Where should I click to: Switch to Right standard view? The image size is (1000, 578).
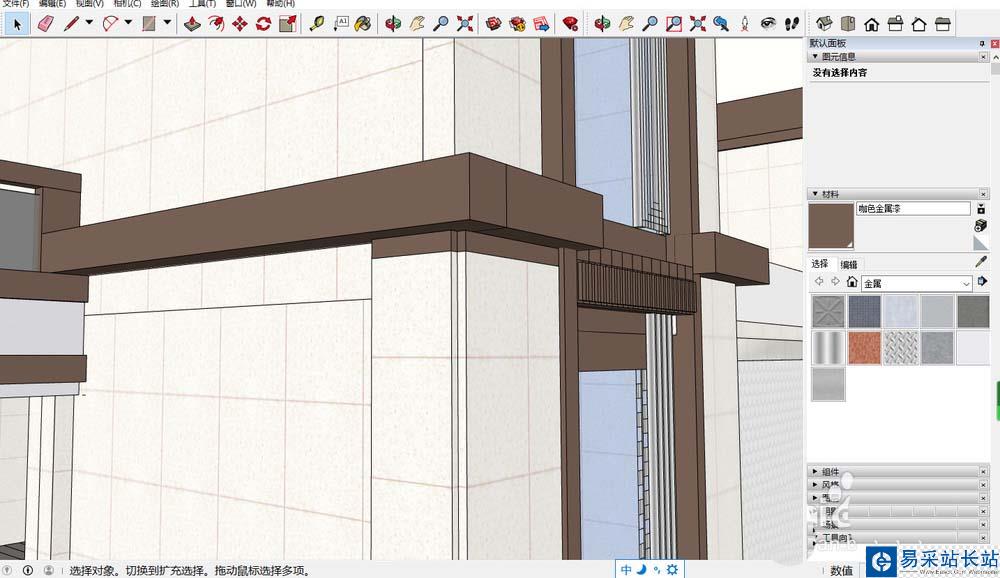(x=895, y=24)
